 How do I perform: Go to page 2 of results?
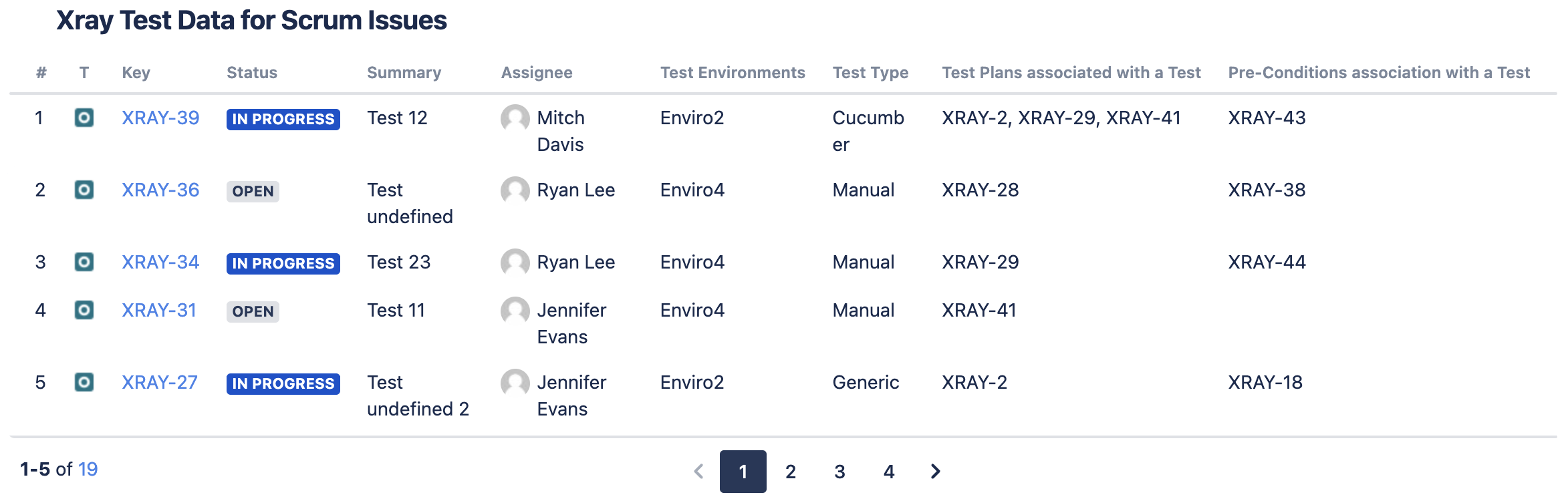791,472
